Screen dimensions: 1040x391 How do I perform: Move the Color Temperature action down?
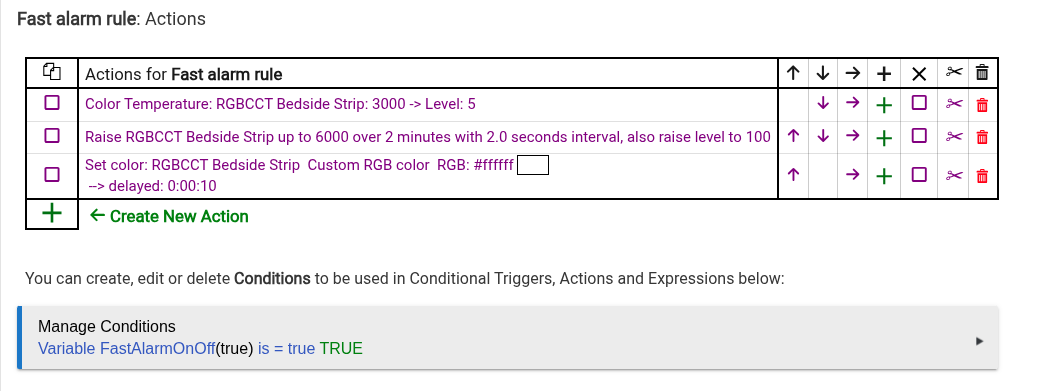(822, 103)
